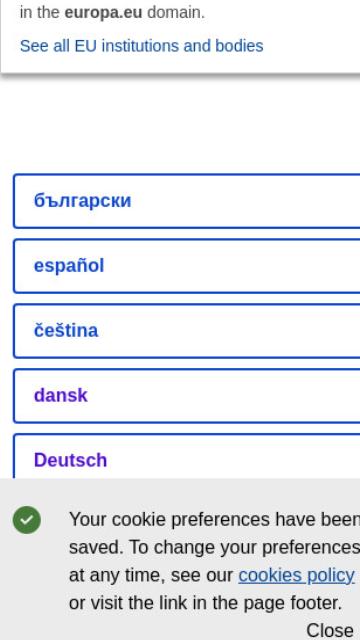Click the Danish language button

coord(187,396)
